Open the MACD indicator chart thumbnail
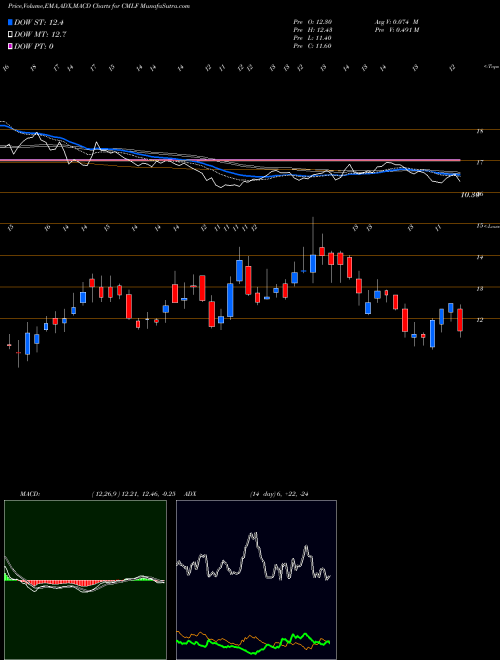 click(85, 580)
